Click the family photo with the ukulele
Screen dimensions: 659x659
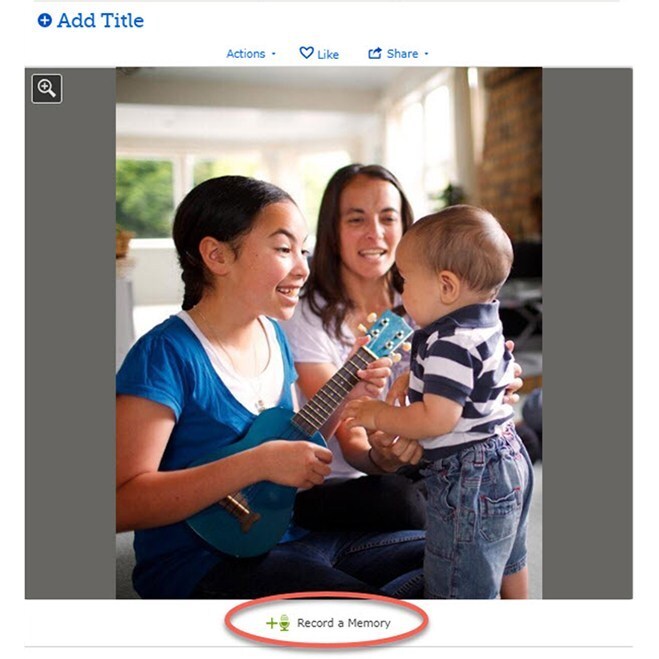329,333
